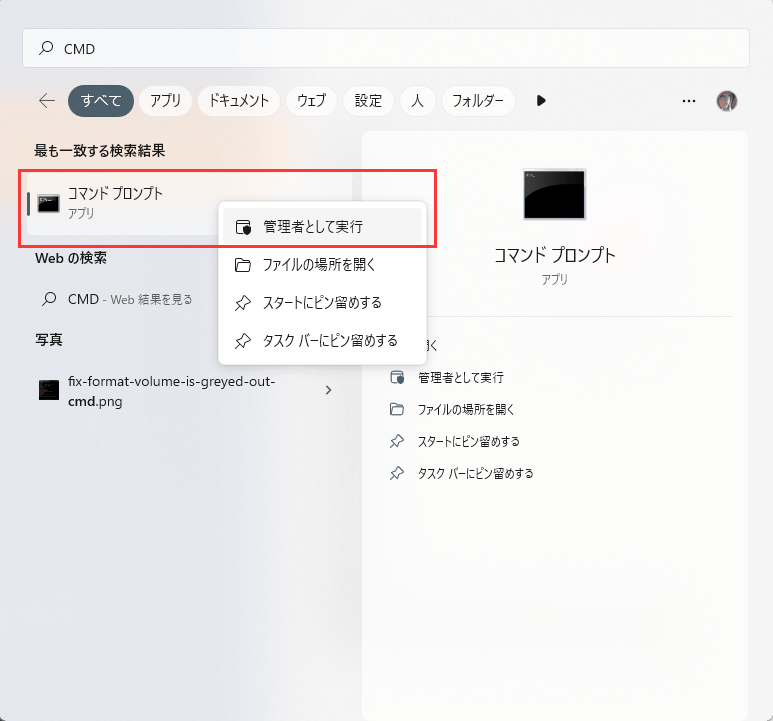
Task: Click the large Command Prompt icon in preview
Action: coord(554,195)
